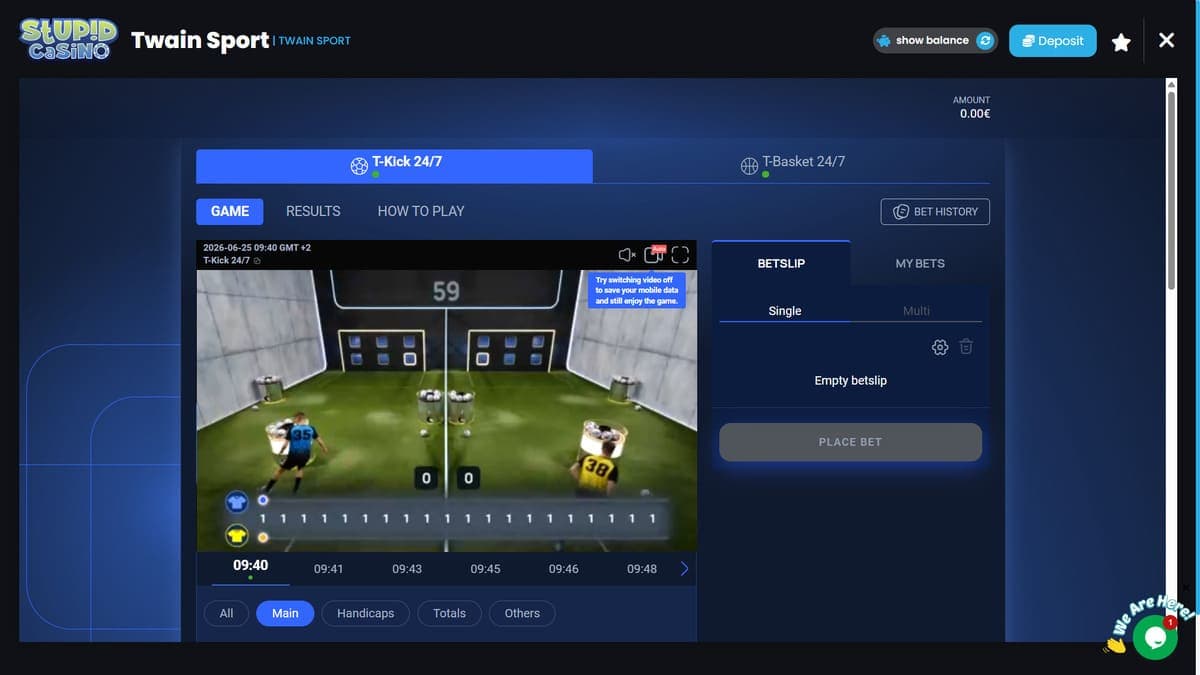Clear betslip with trash icon
Screen dimensions: 1200x675
pyautogui.click(x=966, y=347)
